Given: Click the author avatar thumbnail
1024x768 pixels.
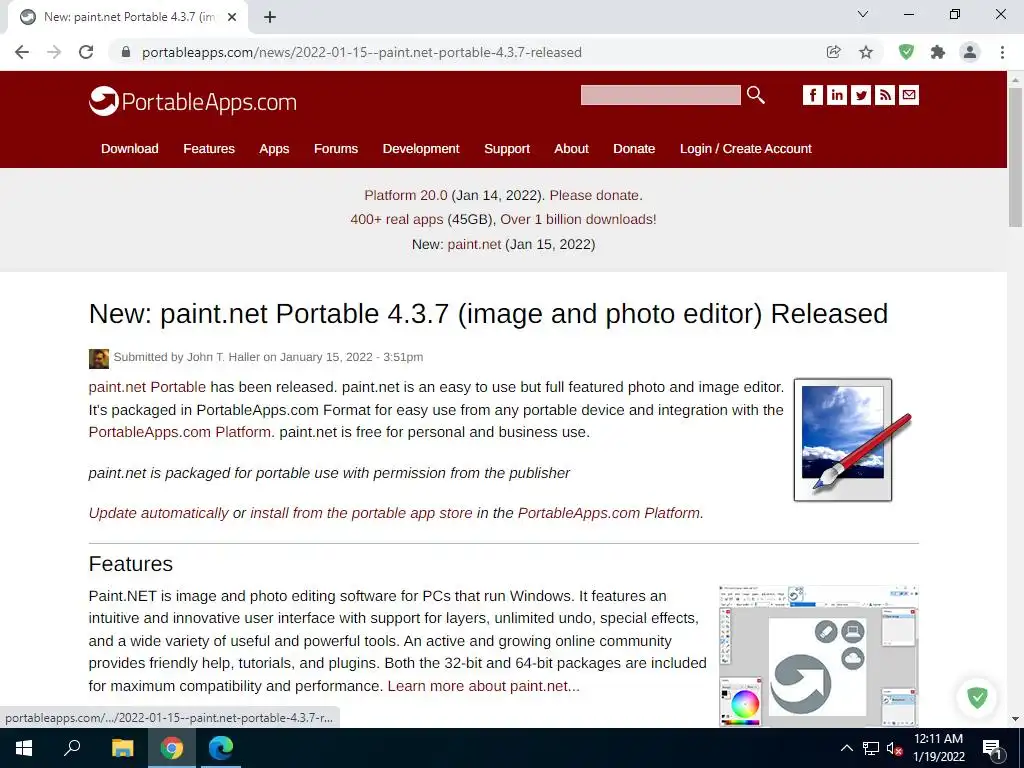Looking at the screenshot, I should click(x=99, y=358).
